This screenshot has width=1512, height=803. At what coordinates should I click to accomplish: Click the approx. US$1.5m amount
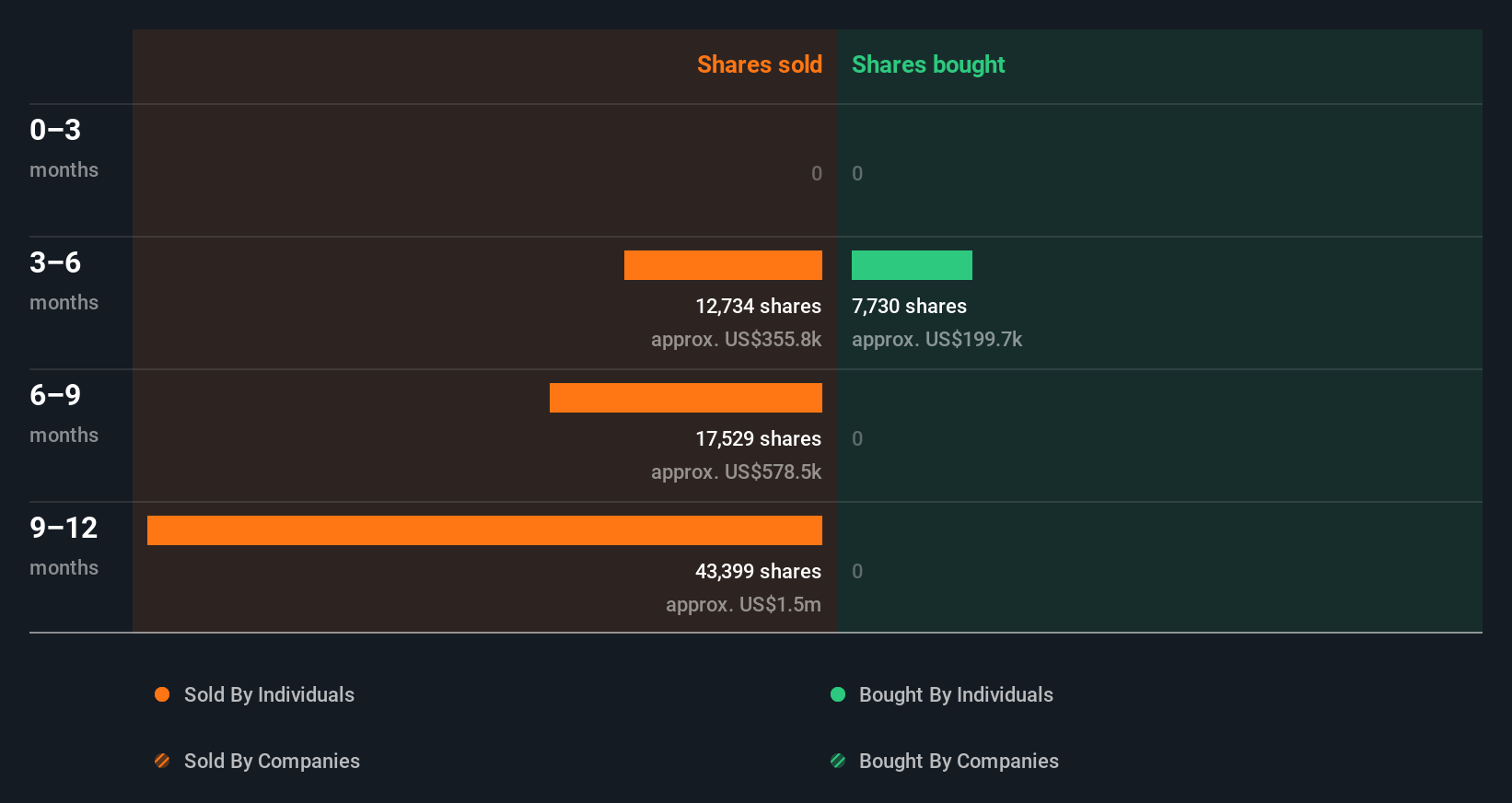point(743,605)
